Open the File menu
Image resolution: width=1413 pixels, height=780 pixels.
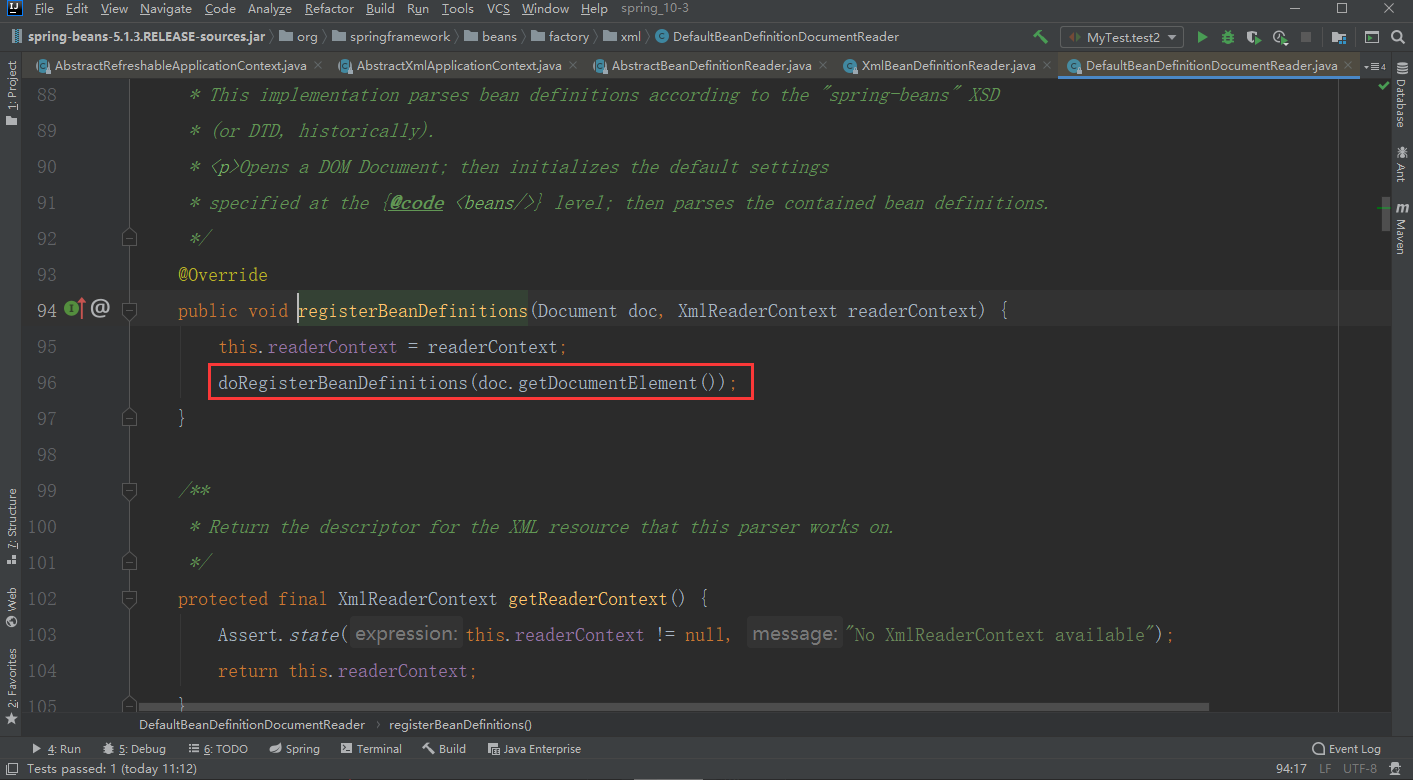[x=44, y=9]
